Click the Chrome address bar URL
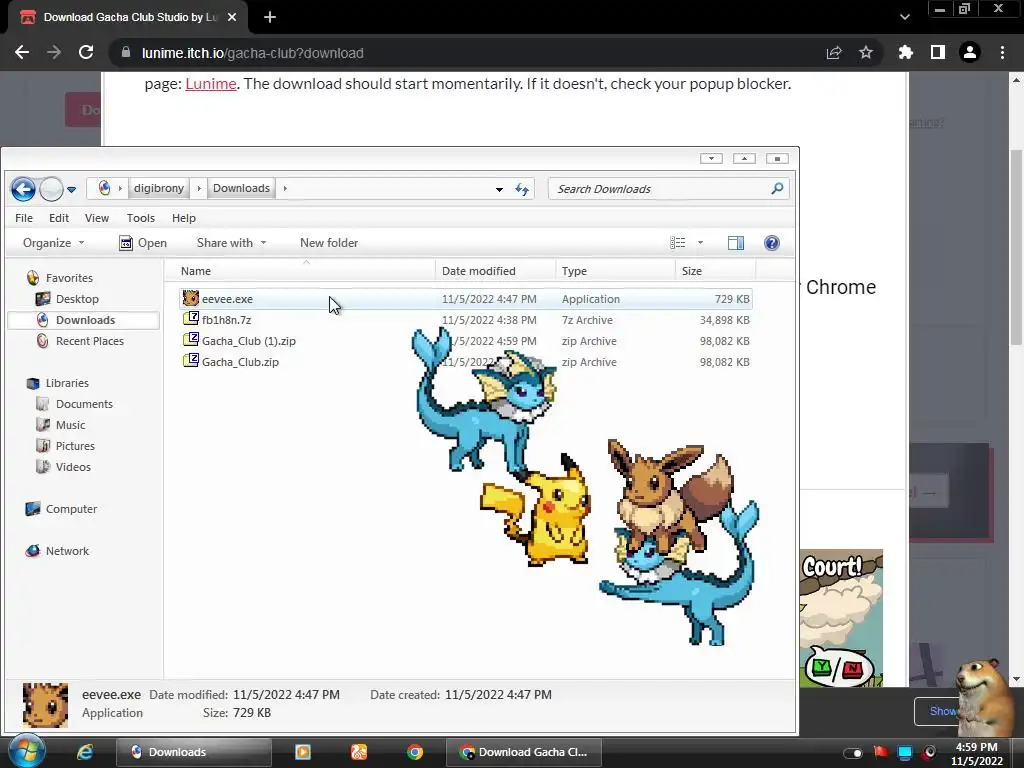This screenshot has height=768, width=1024. click(253, 53)
